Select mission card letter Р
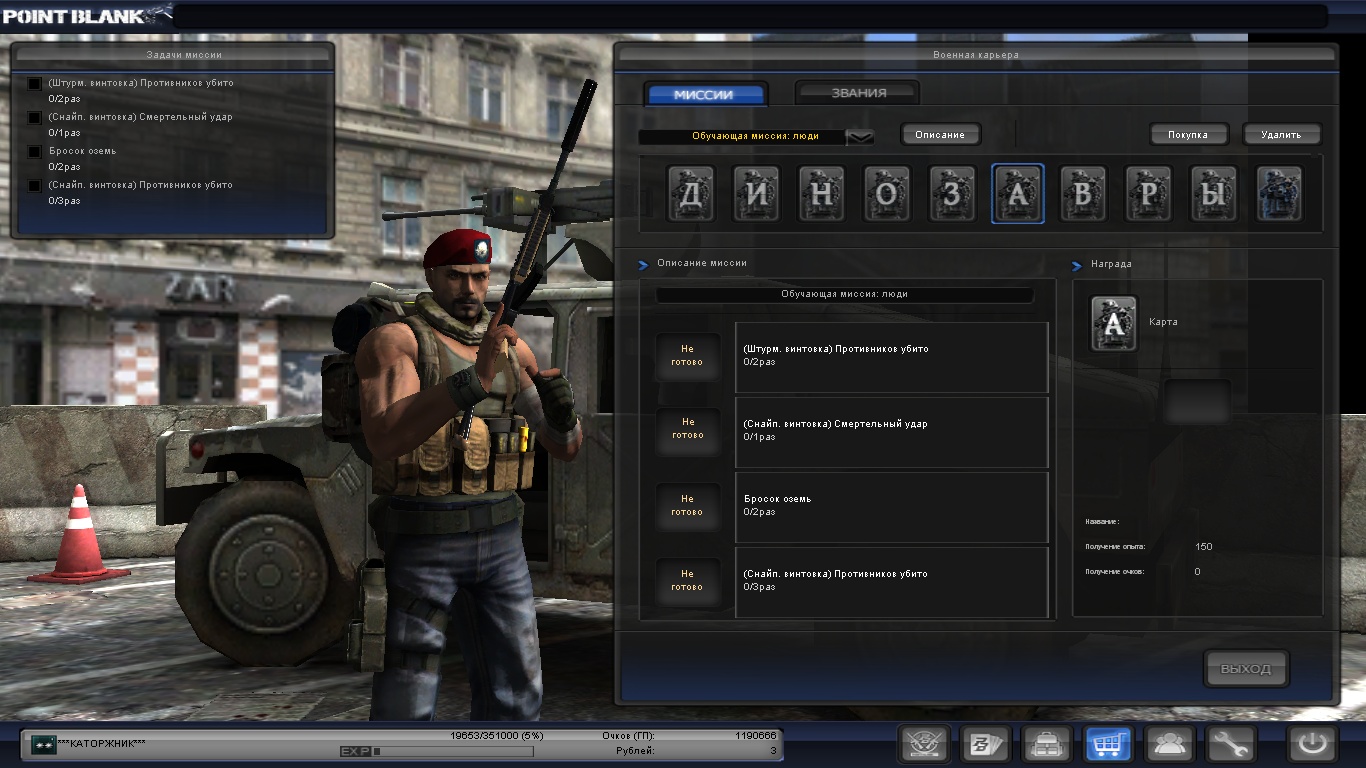1366x768 pixels. tap(1149, 193)
